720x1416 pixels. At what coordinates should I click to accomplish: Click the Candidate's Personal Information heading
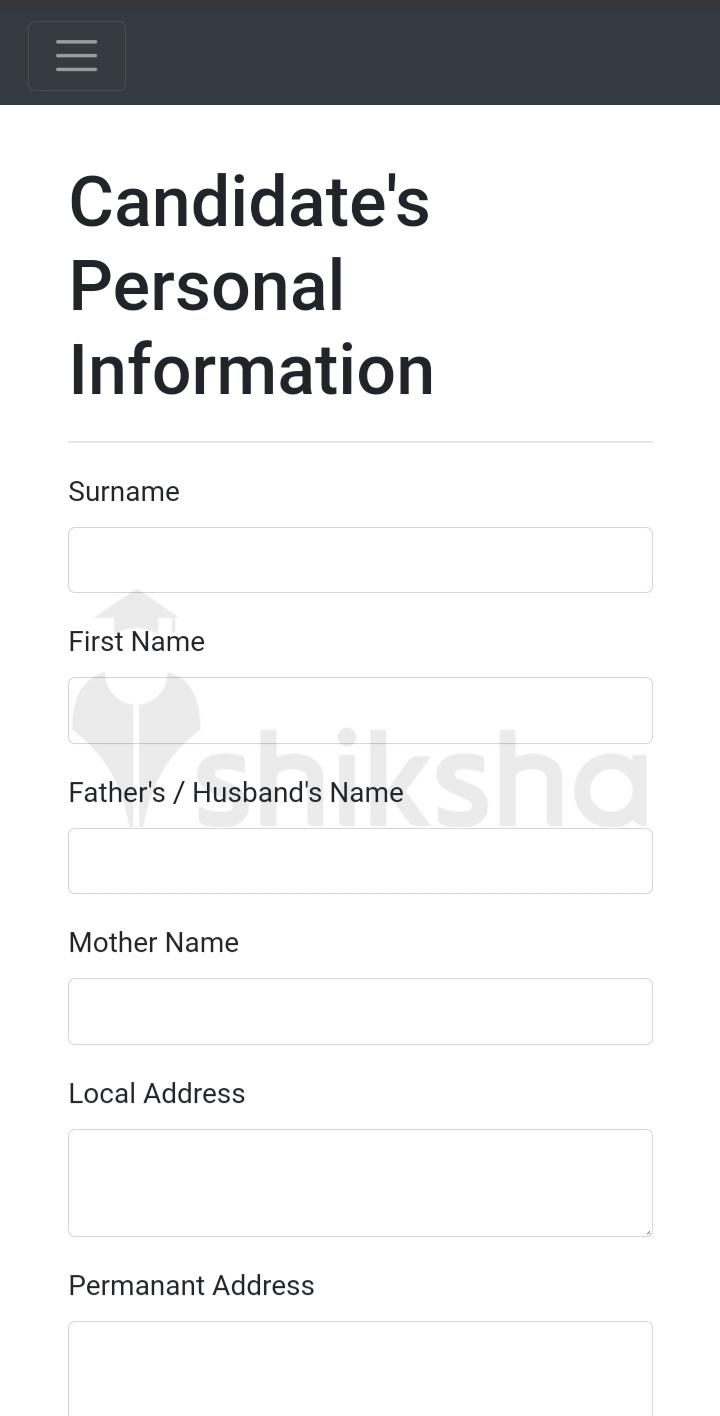(250, 285)
